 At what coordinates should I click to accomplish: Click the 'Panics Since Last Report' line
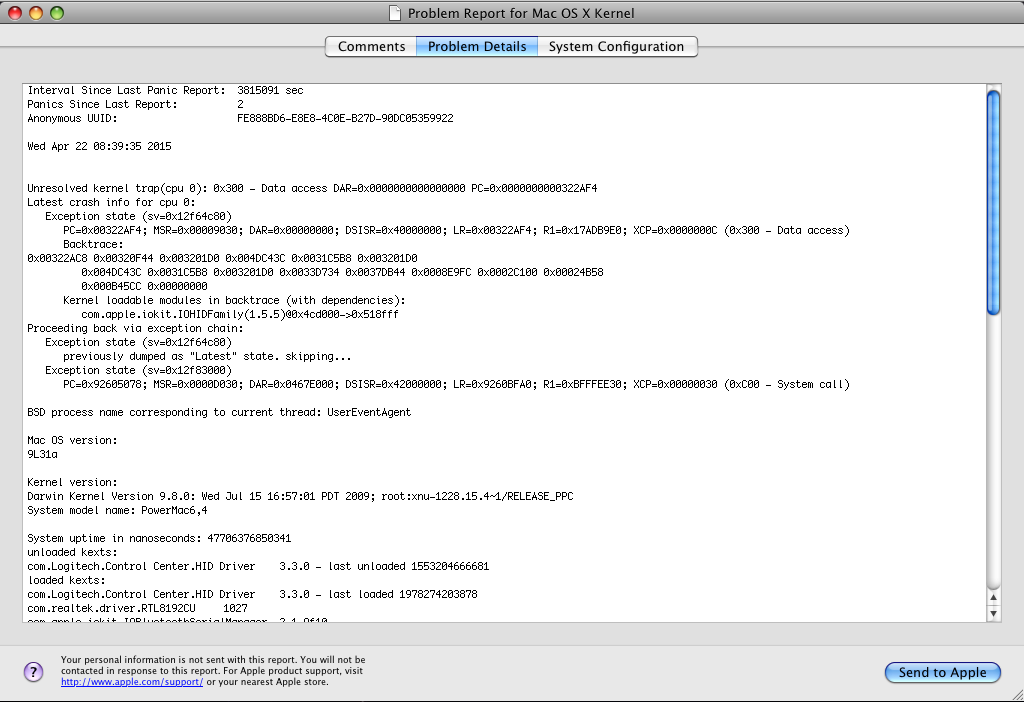[x=135, y=104]
